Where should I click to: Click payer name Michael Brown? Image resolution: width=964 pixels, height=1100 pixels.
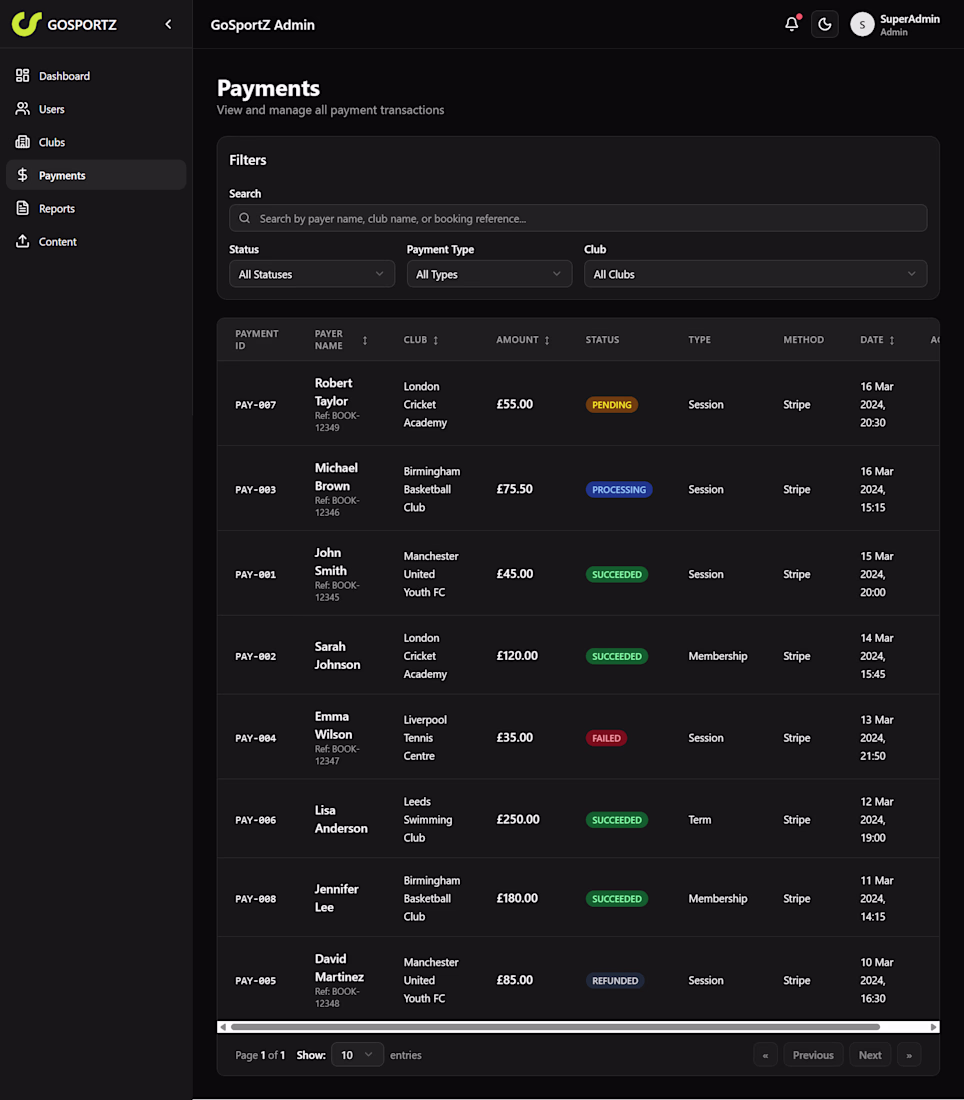(336, 477)
